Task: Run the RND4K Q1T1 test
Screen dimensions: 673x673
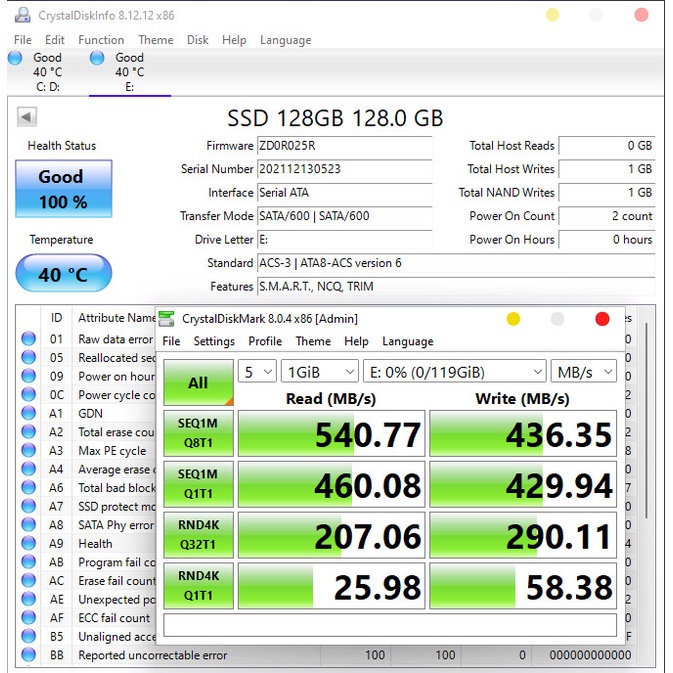Action: pyautogui.click(x=198, y=585)
